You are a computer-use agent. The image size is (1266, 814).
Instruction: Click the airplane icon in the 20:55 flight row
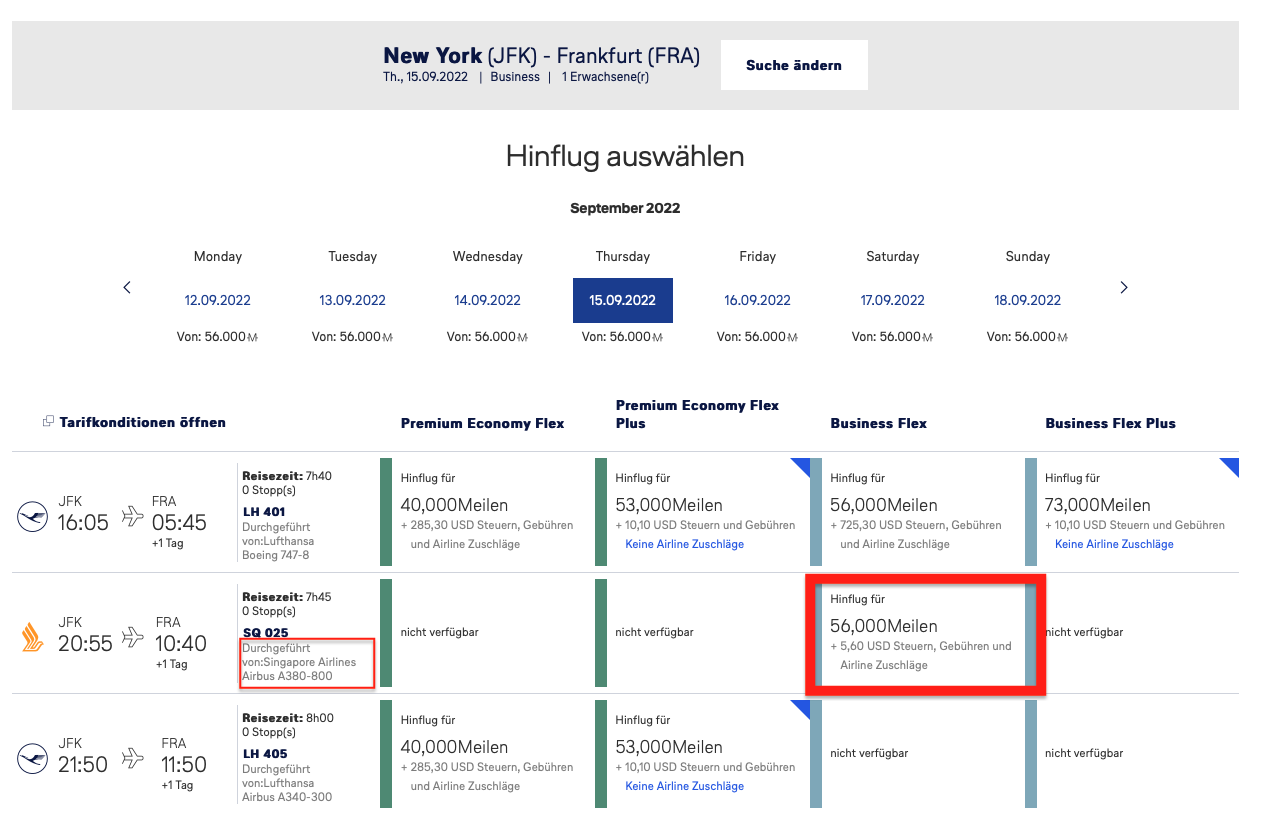(132, 637)
